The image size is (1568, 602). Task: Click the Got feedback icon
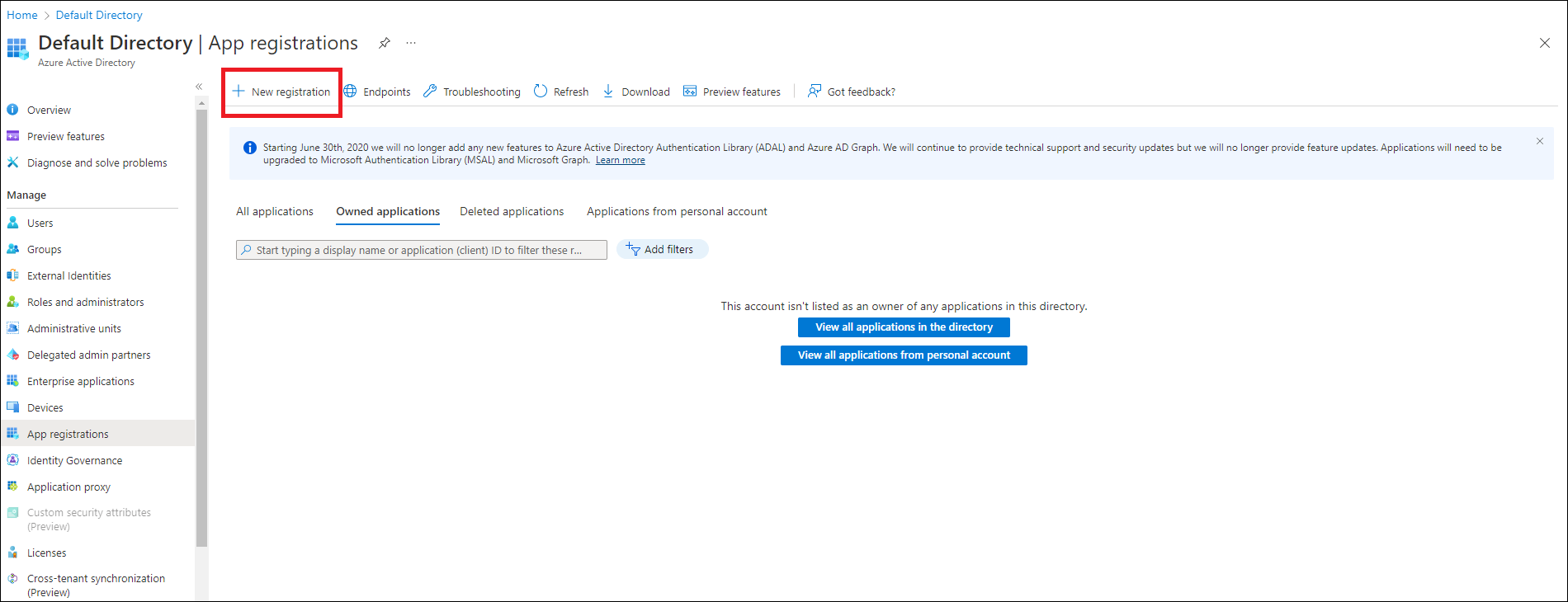coord(815,92)
